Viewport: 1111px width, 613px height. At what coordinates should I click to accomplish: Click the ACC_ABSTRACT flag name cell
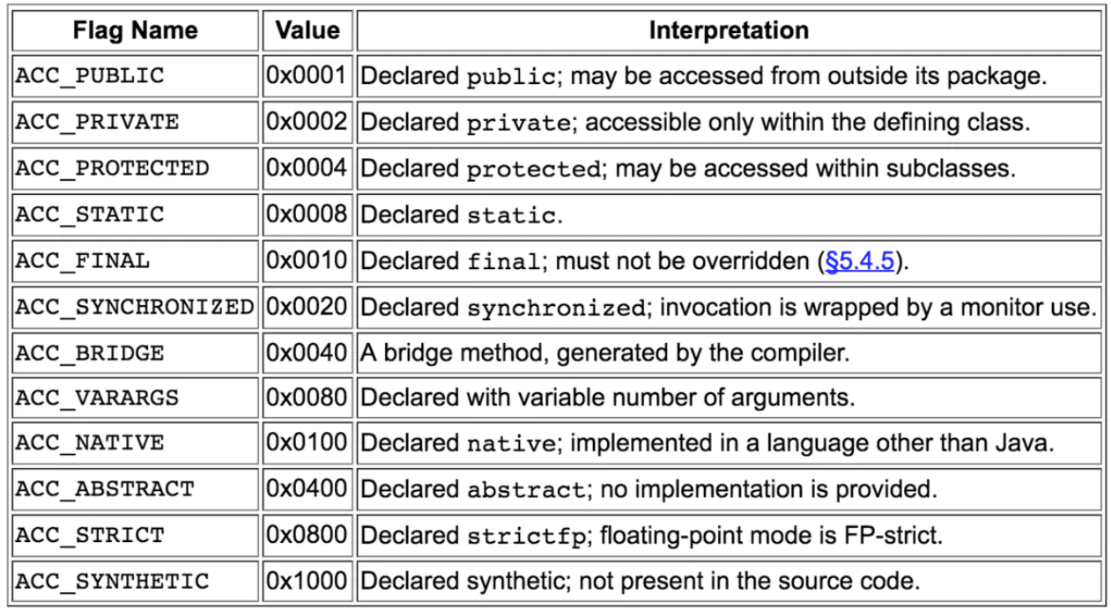(105, 490)
